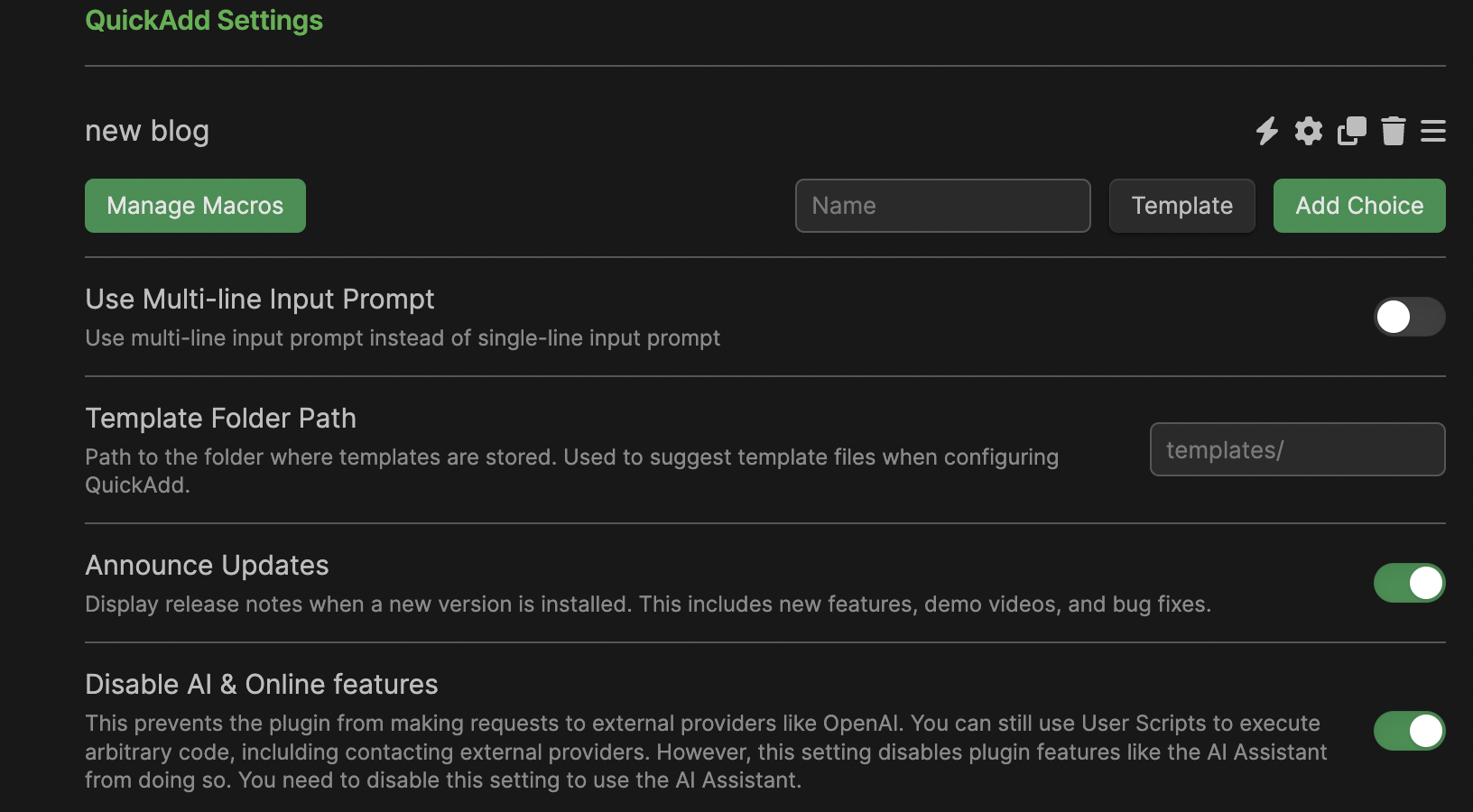Viewport: 1473px width, 812px height.
Task: Click the lightning bolt command icon for new blog
Action: click(x=1267, y=131)
